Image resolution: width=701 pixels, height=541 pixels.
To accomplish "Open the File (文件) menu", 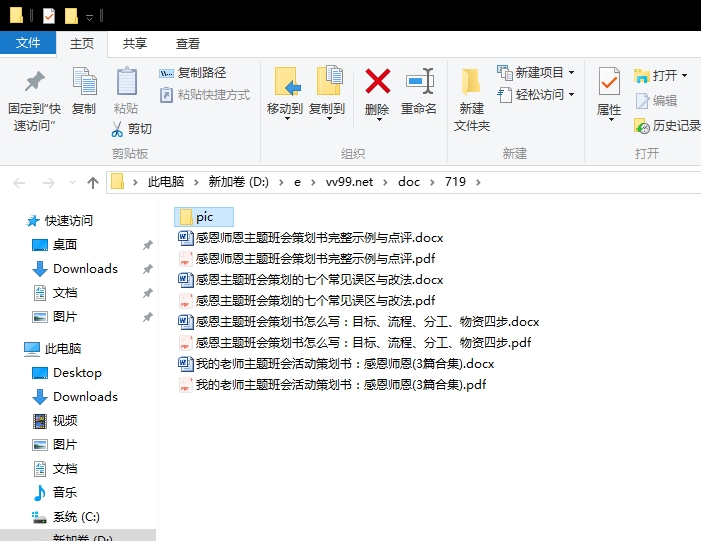I will [x=28, y=43].
